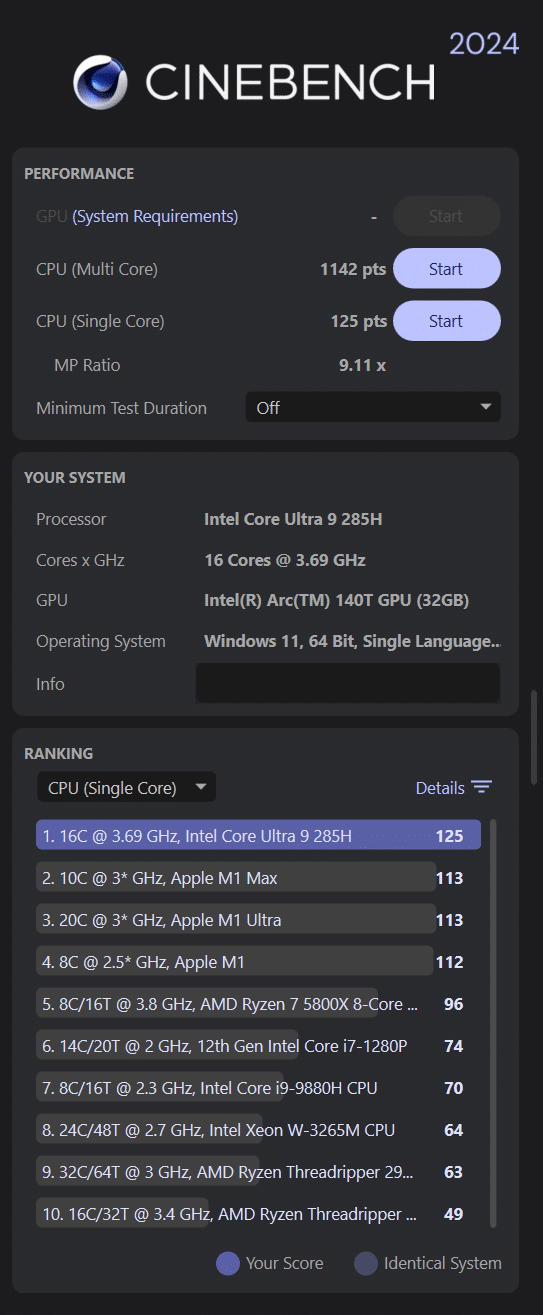Viewport: 543px width, 1315px height.
Task: Select the 16C/32T Ryzen Threadripper ranking row
Action: (x=258, y=1214)
